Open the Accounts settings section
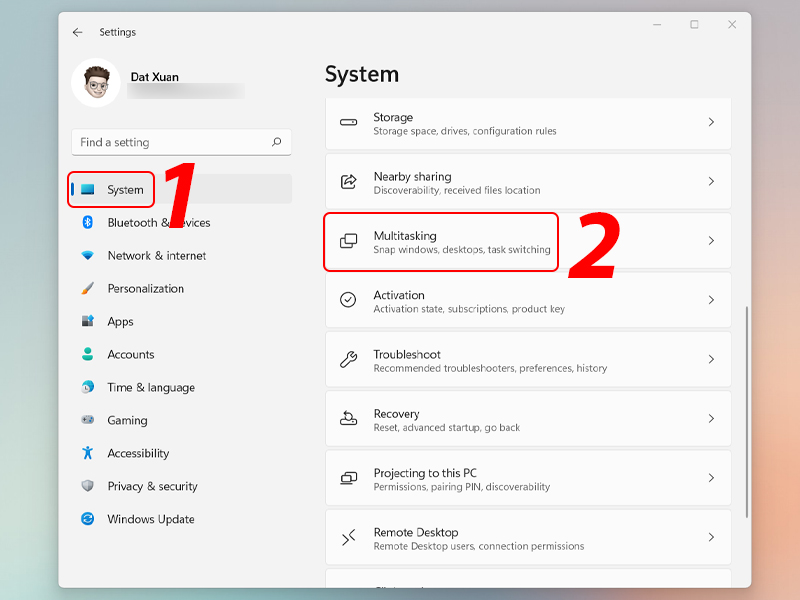This screenshot has width=800, height=600. [181, 354]
